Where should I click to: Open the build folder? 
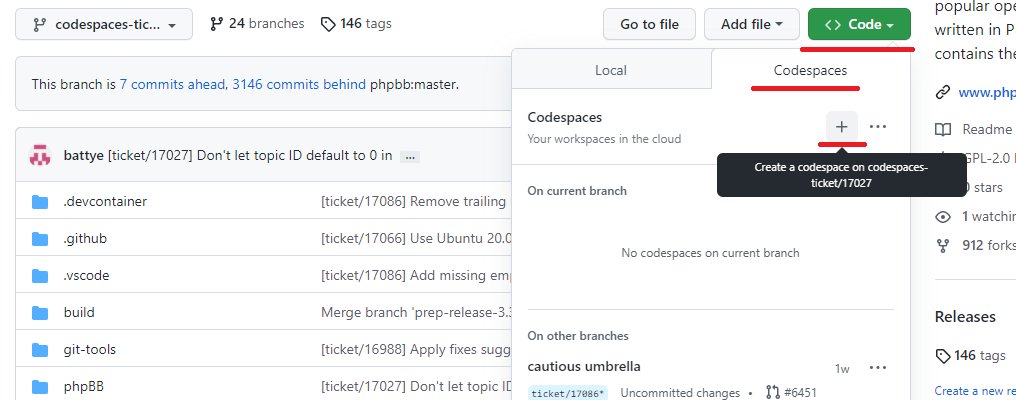coord(79,312)
